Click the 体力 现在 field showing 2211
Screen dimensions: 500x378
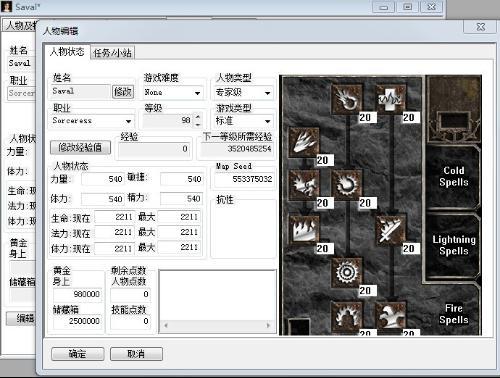click(115, 248)
